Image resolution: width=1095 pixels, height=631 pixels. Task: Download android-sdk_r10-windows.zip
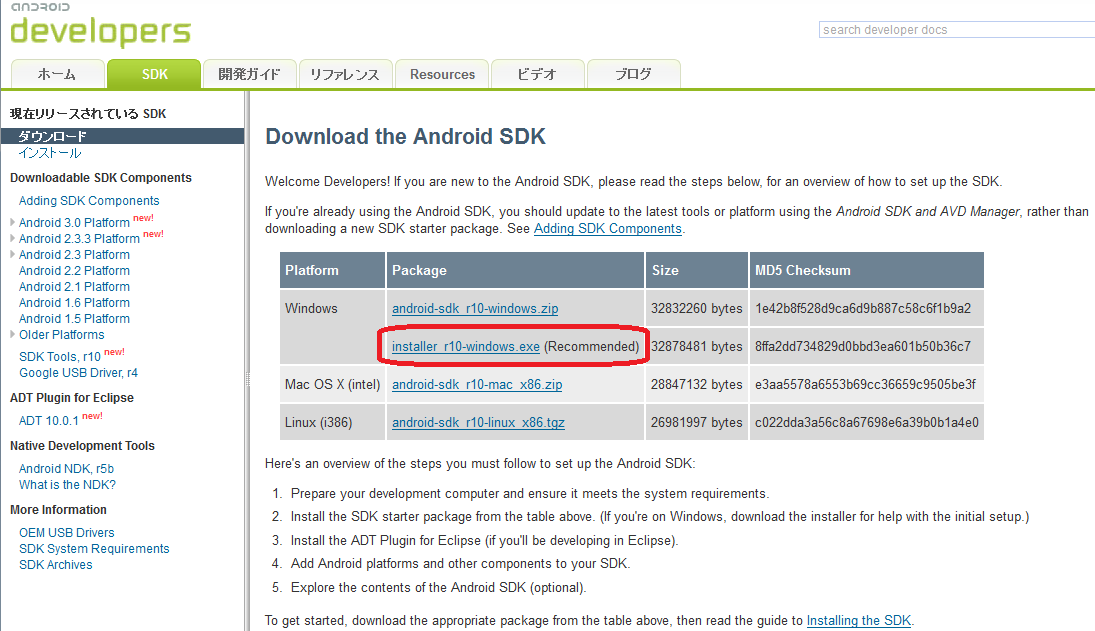(x=475, y=309)
